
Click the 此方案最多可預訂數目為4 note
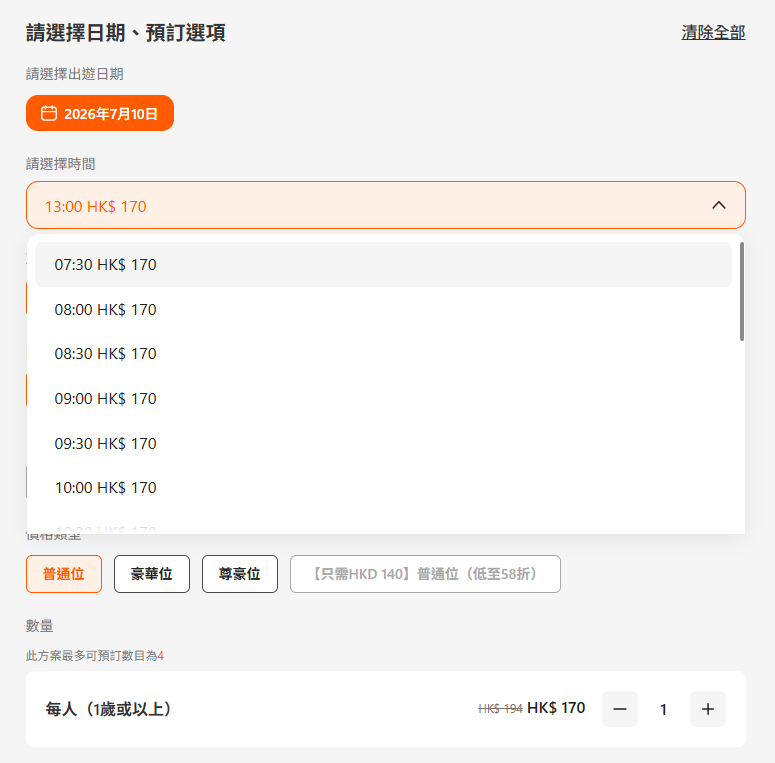pyautogui.click(x=95, y=656)
